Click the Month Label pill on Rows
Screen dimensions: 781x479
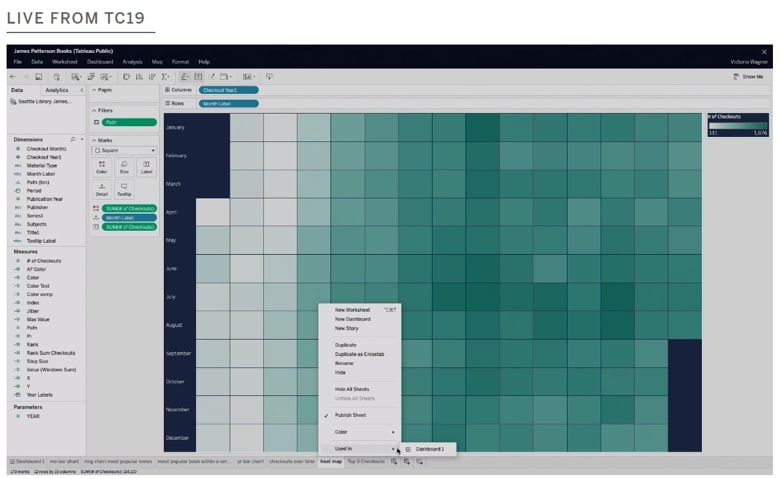click(229, 104)
